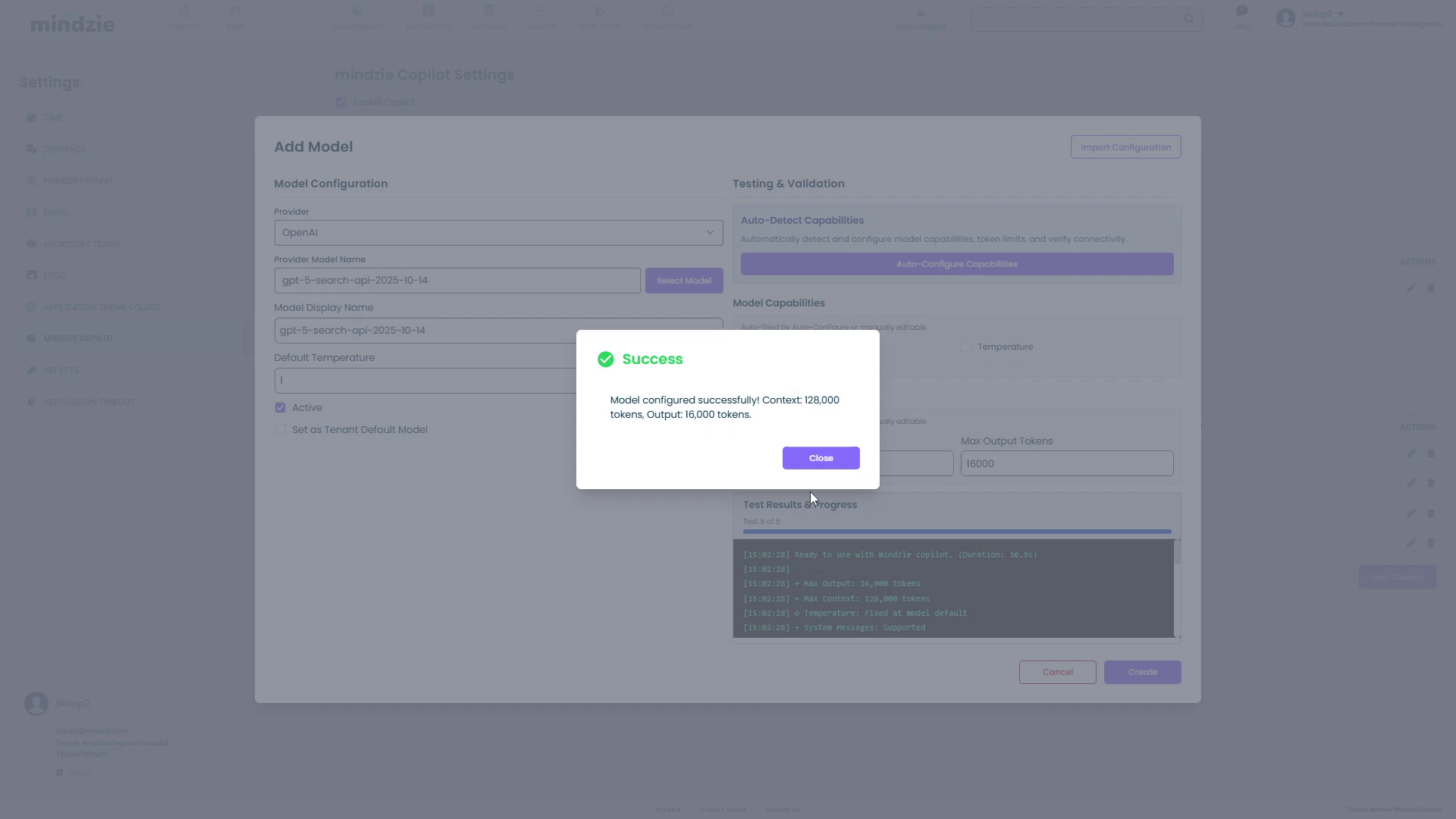Click the mindzie footer link
The height and width of the screenshot is (819, 1456).
pos(668,809)
